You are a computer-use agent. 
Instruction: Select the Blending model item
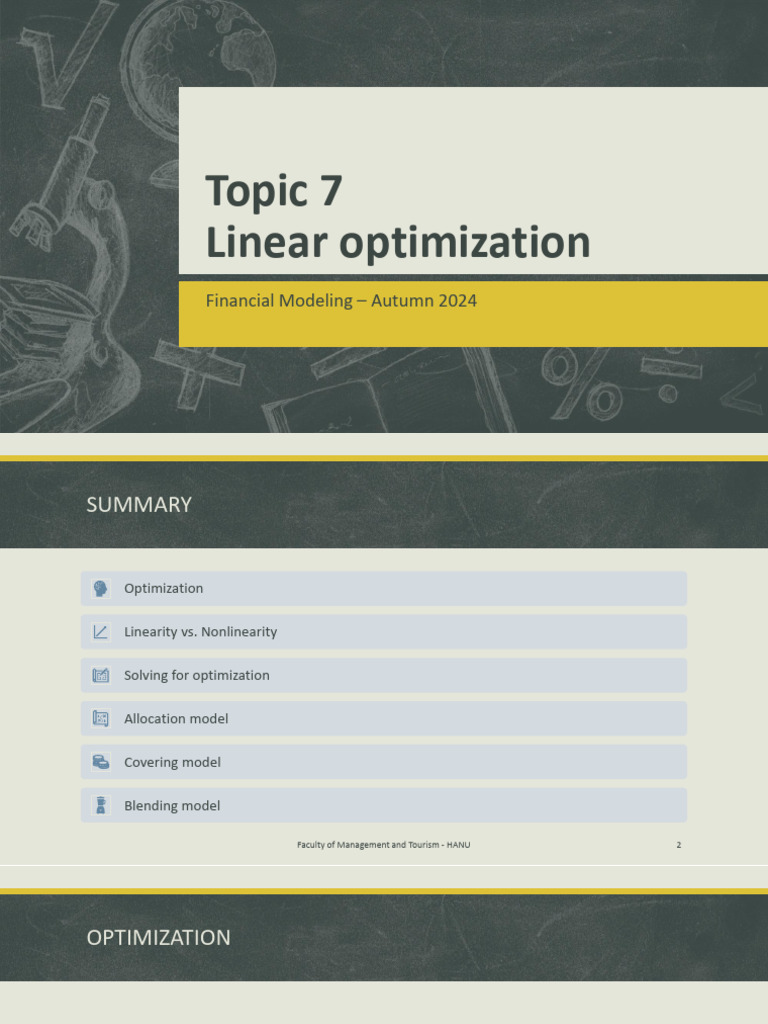point(383,805)
